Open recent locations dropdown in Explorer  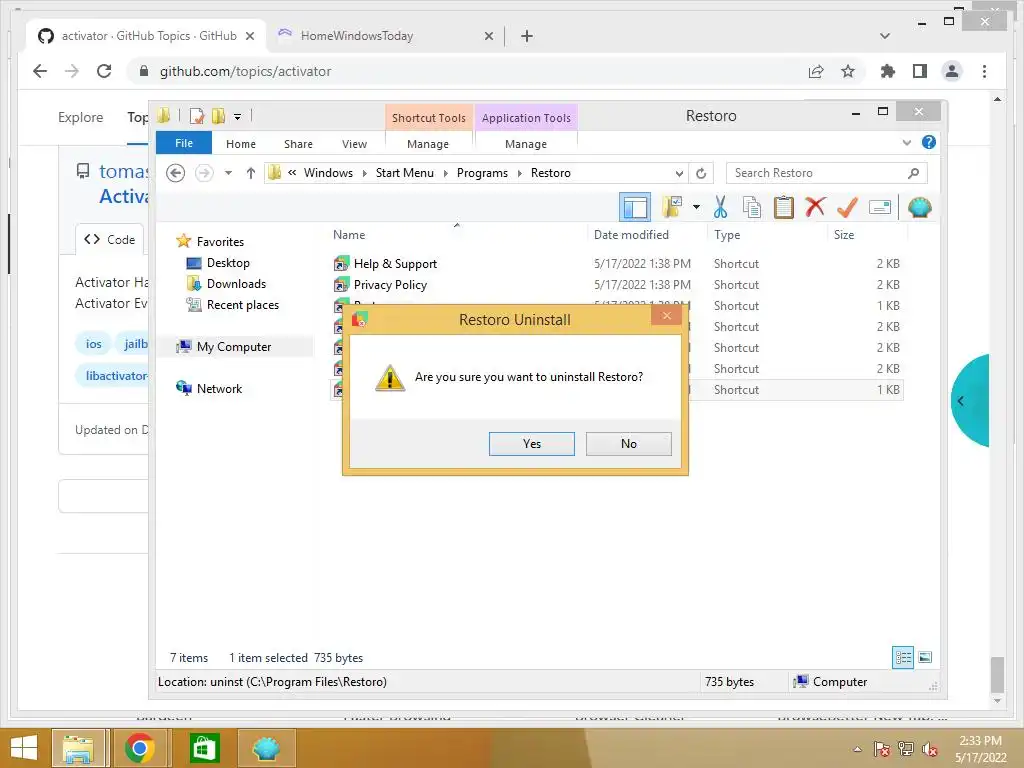tap(228, 173)
